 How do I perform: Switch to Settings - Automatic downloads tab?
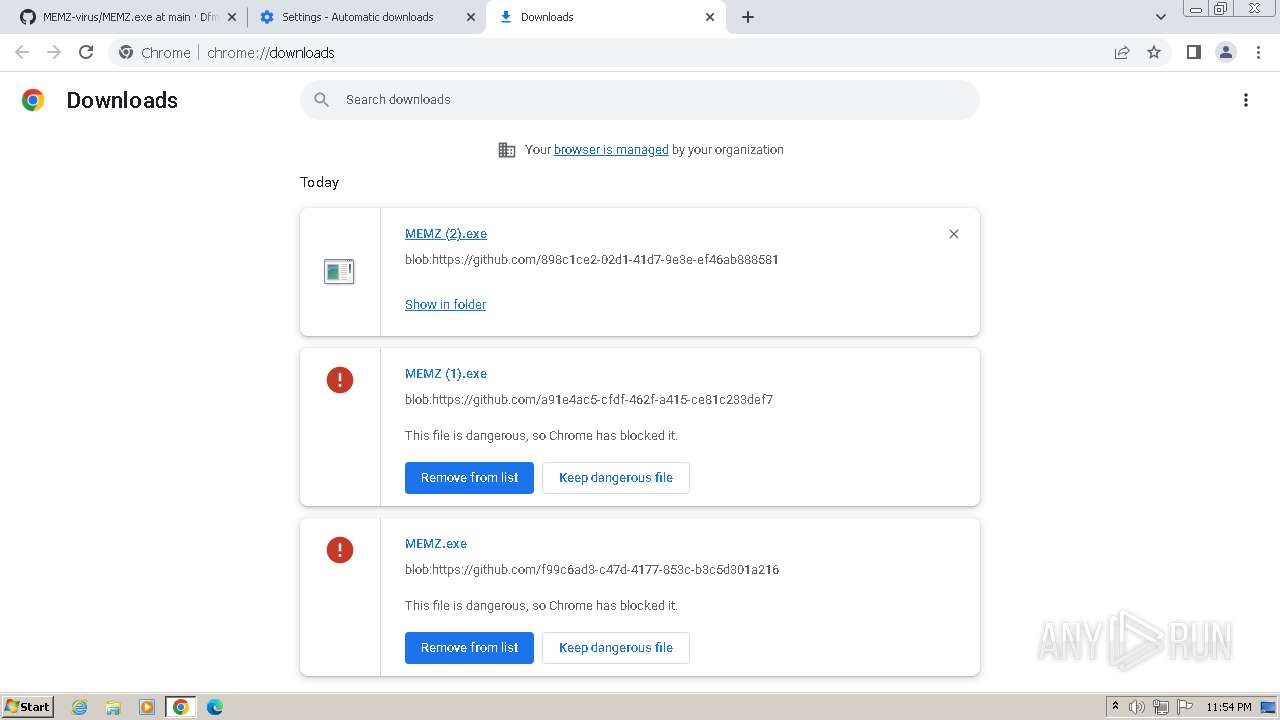(366, 17)
